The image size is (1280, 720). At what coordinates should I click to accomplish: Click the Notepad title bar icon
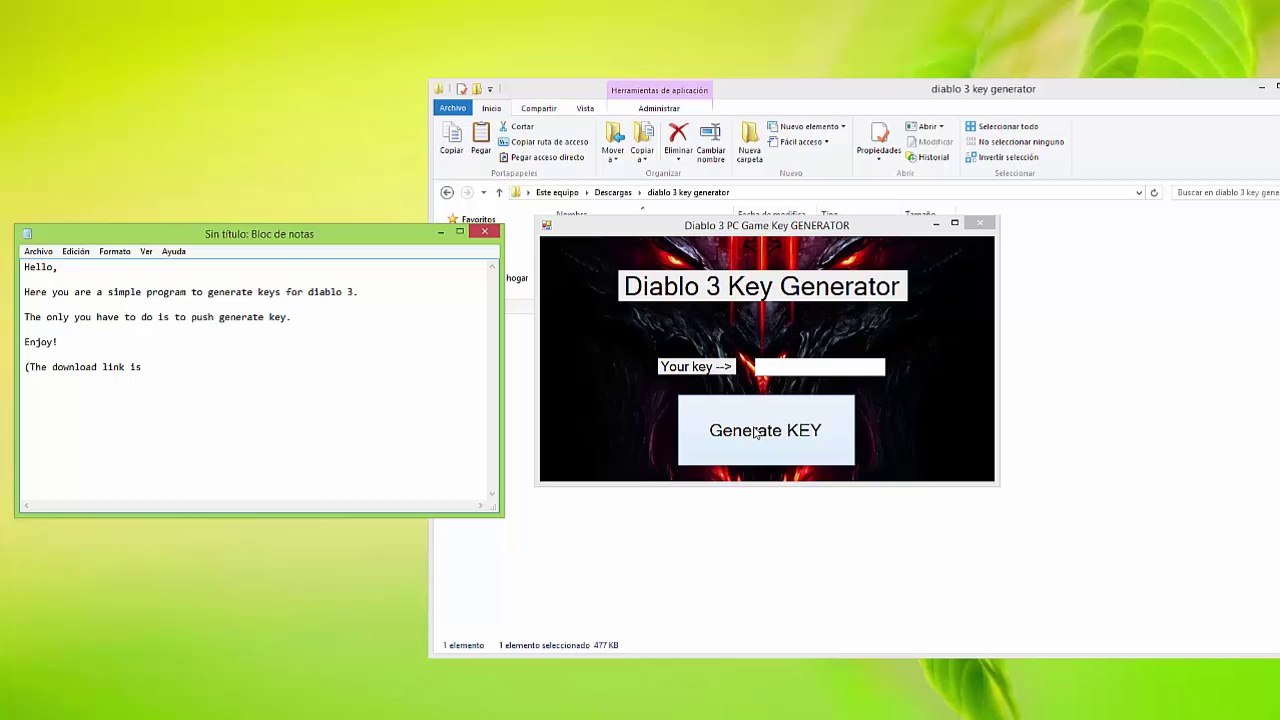[x=27, y=234]
